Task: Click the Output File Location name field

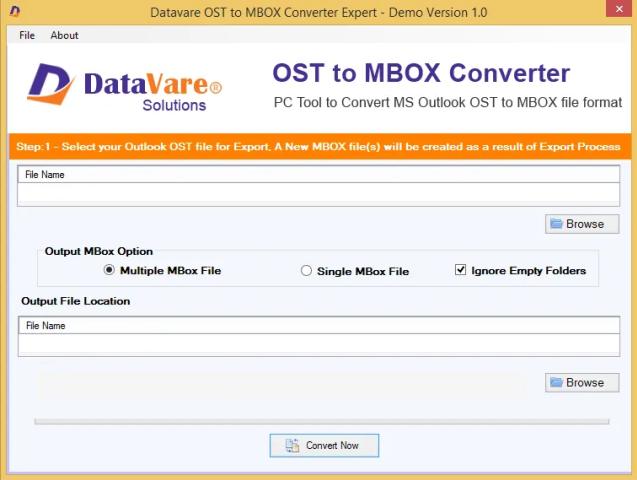Action: pyautogui.click(x=318, y=345)
